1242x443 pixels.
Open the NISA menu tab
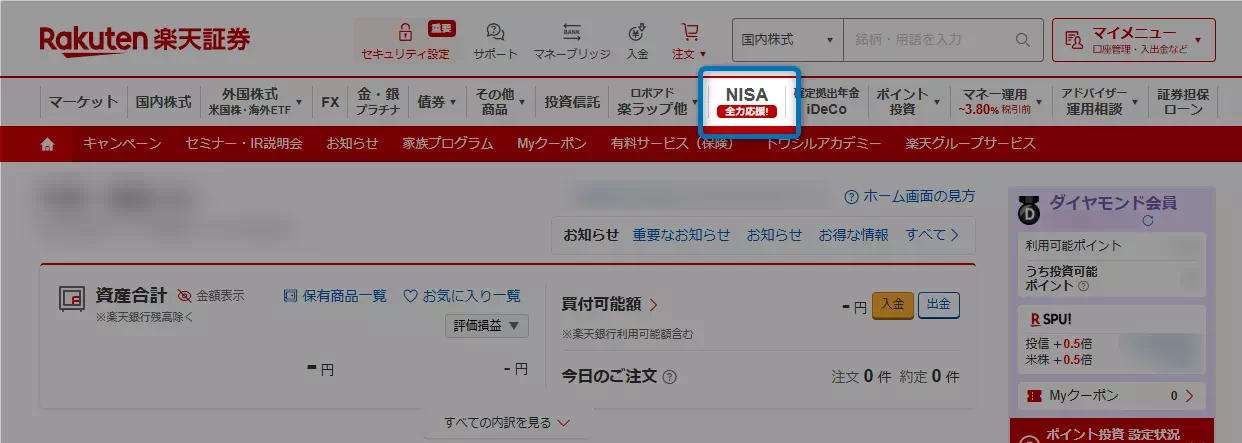pos(747,101)
